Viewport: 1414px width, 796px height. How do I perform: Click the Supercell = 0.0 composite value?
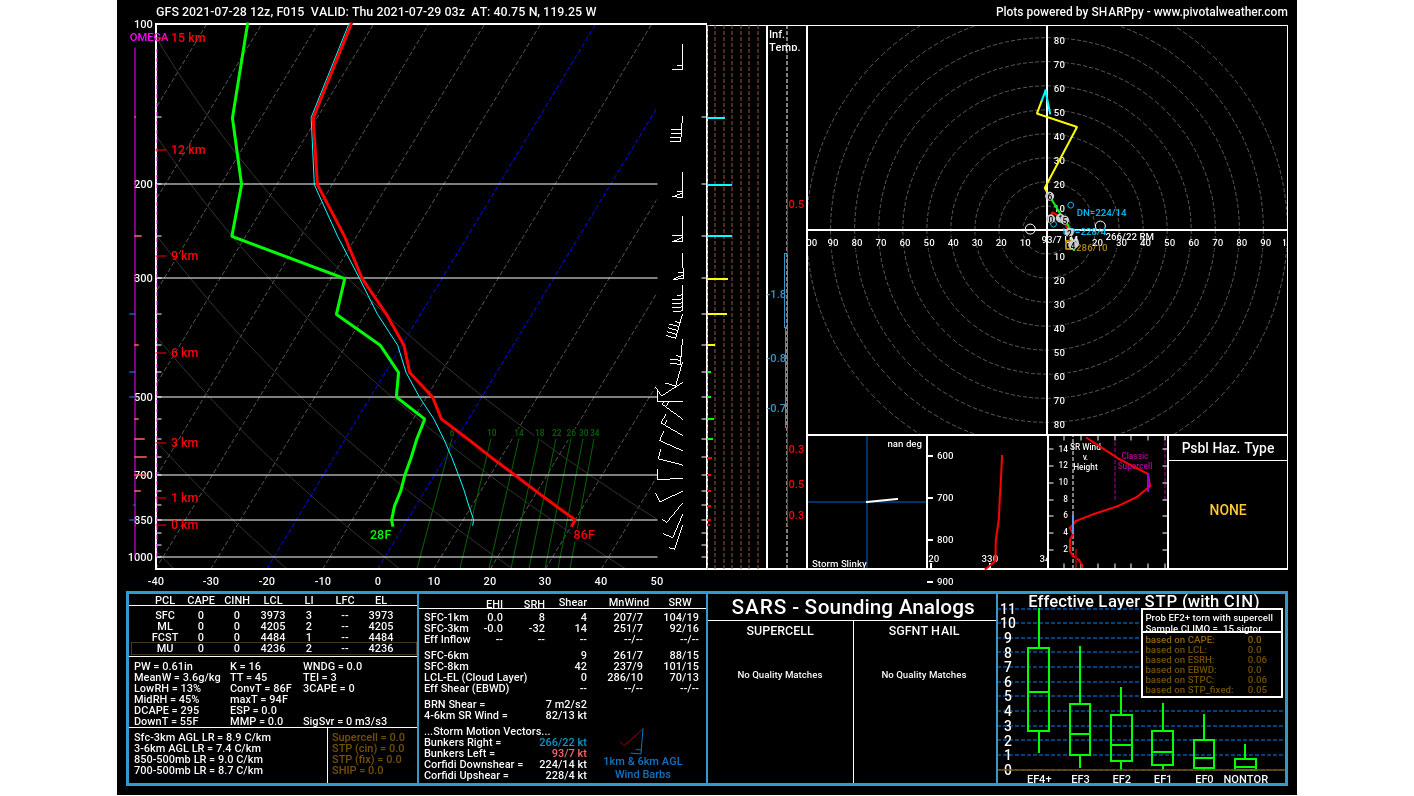coord(369,737)
